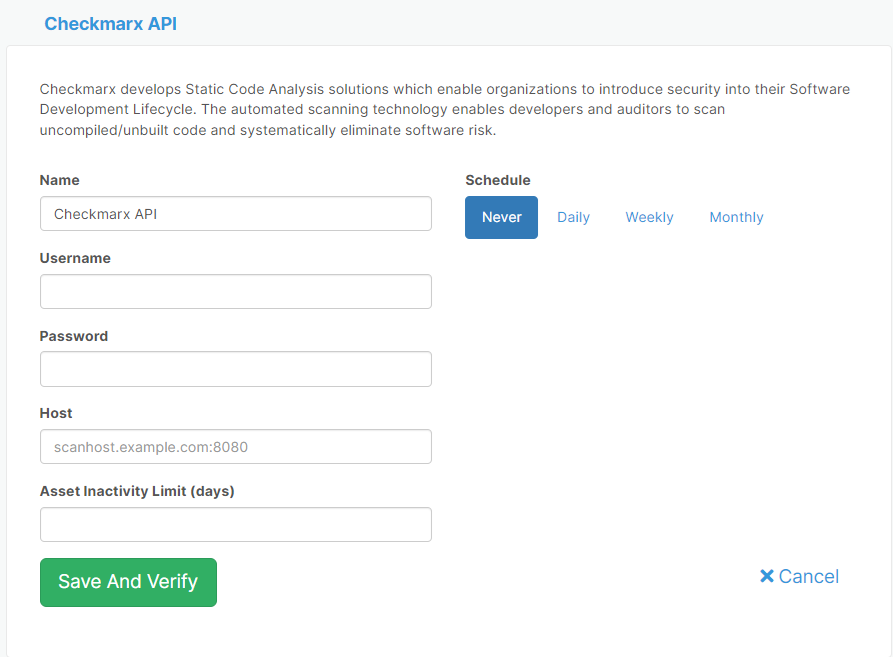Screen dimensions: 893x657
Task: Click the X icon beside Cancel
Action: 767,576
